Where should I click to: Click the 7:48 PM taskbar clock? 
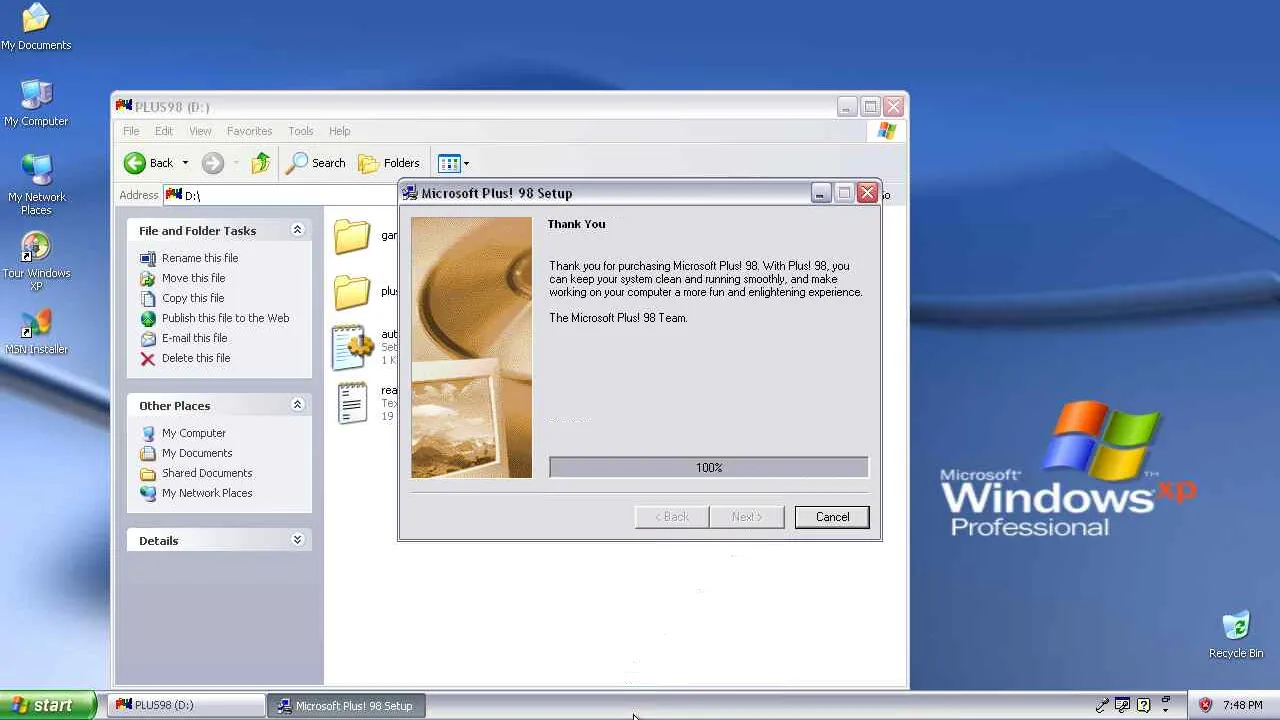click(1243, 705)
